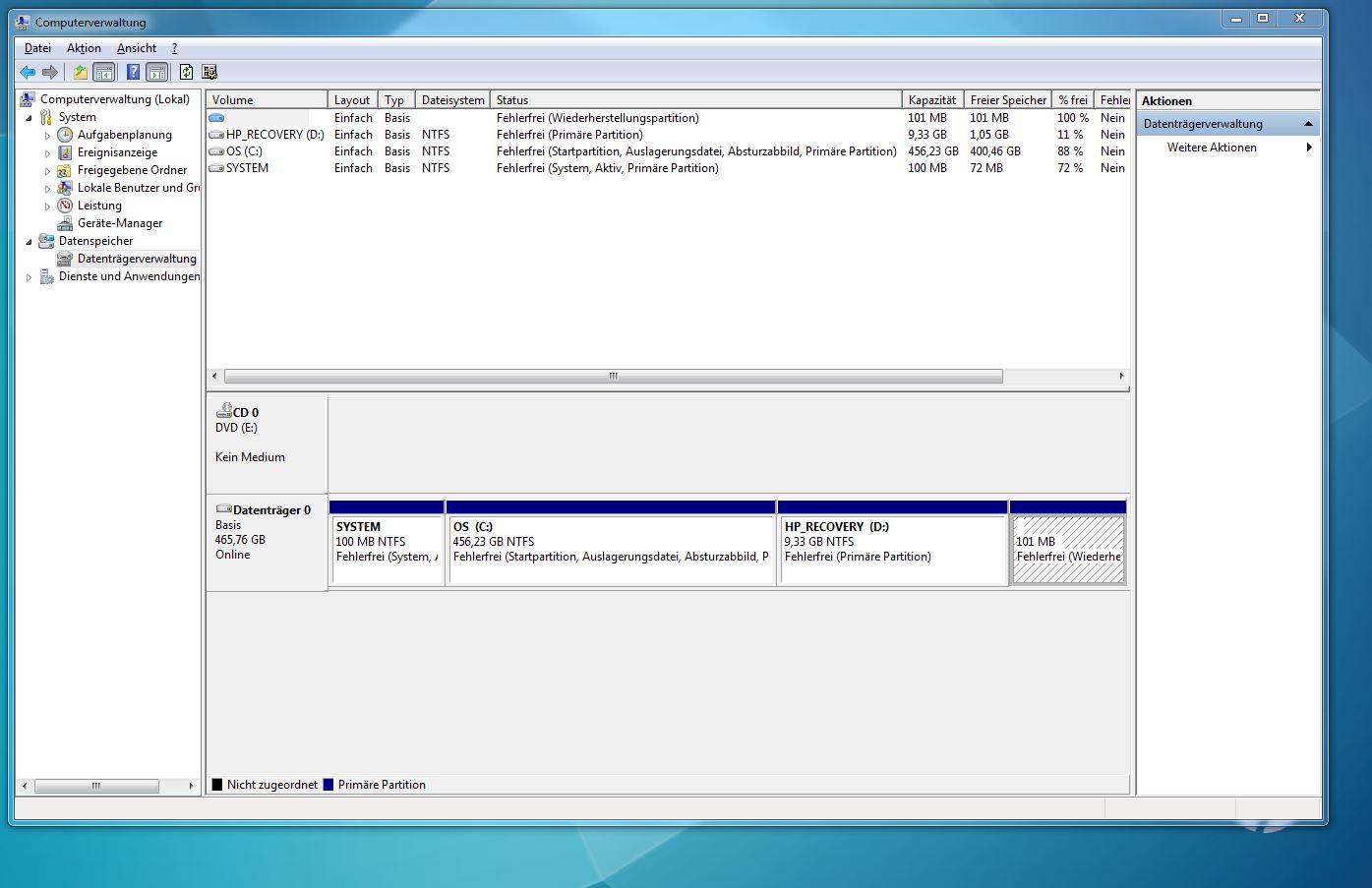1372x888 pixels.
Task: Sort by the Dateisystem column header
Action: 452,100
